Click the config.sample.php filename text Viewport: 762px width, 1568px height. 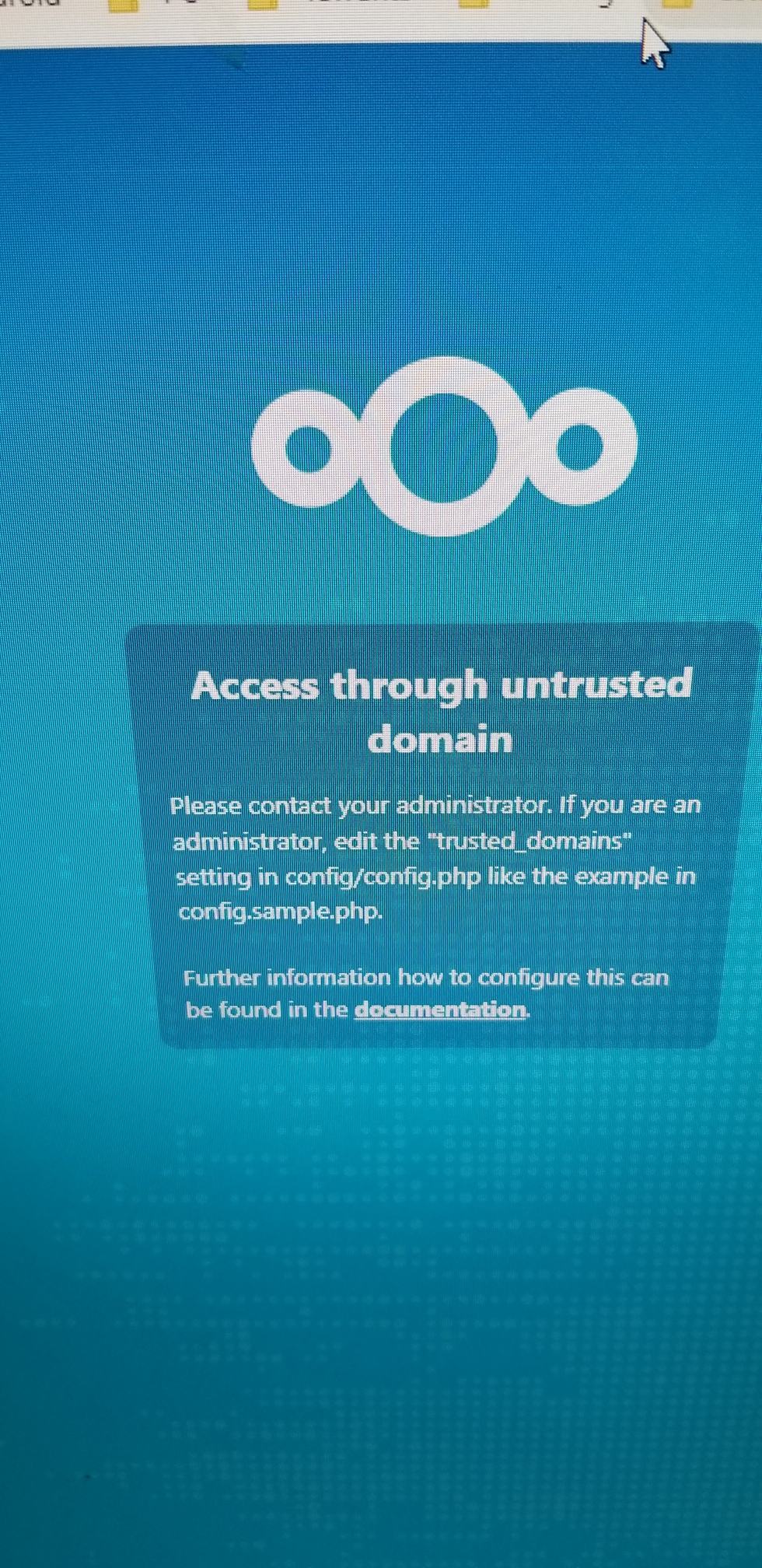(281, 911)
